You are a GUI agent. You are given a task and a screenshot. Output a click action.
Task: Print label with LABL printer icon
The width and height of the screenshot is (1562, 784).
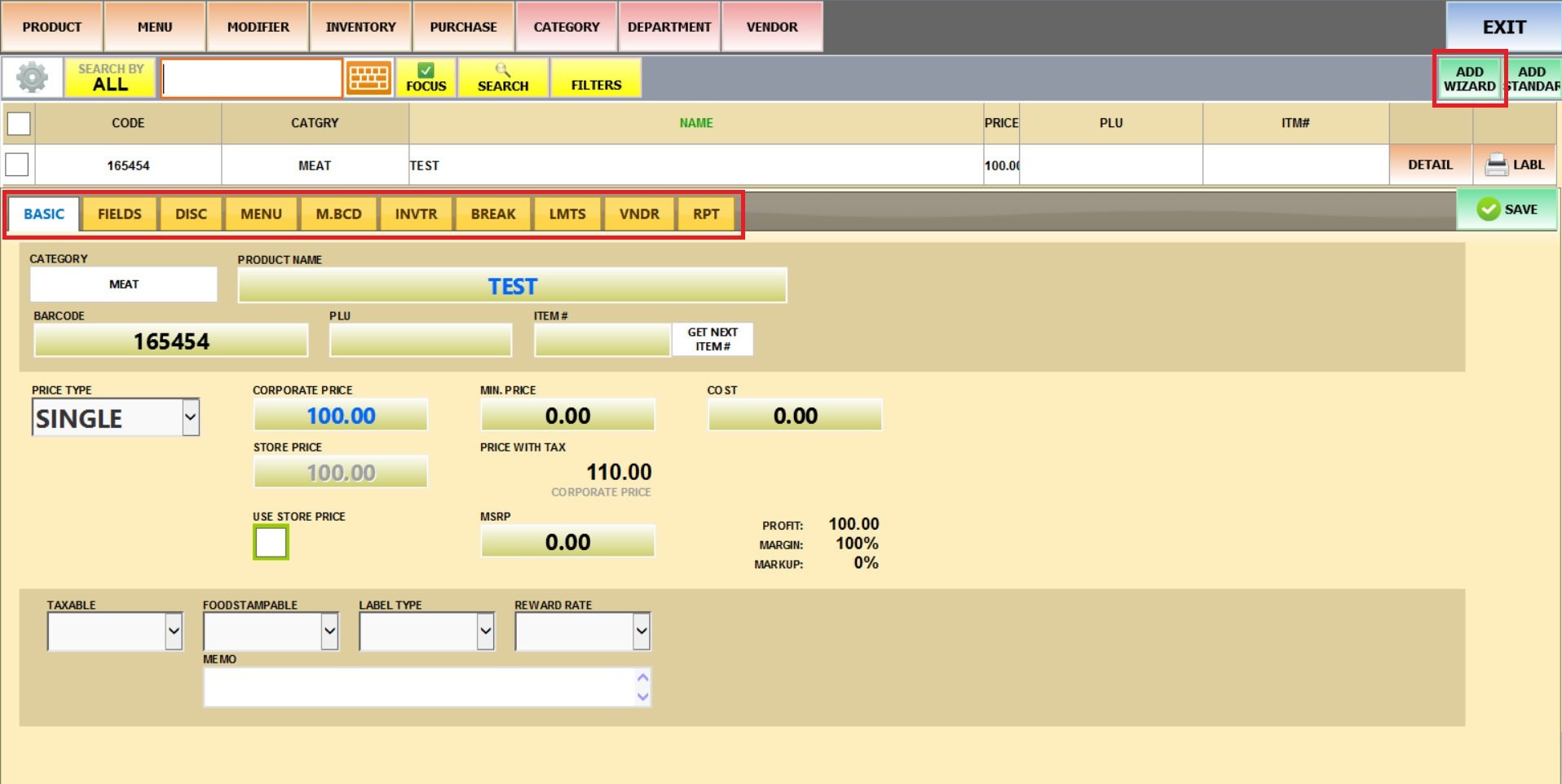tap(1515, 165)
